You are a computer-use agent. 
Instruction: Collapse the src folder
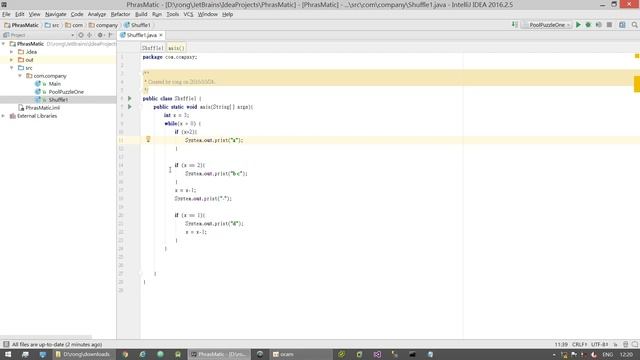click(x=12, y=68)
